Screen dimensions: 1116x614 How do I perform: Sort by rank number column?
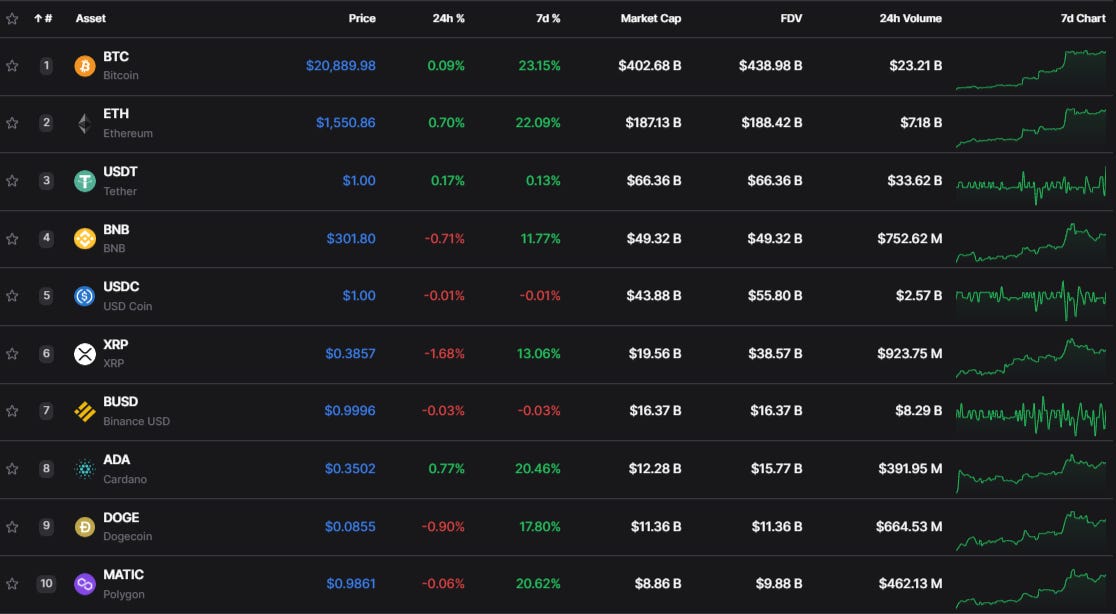[43, 18]
